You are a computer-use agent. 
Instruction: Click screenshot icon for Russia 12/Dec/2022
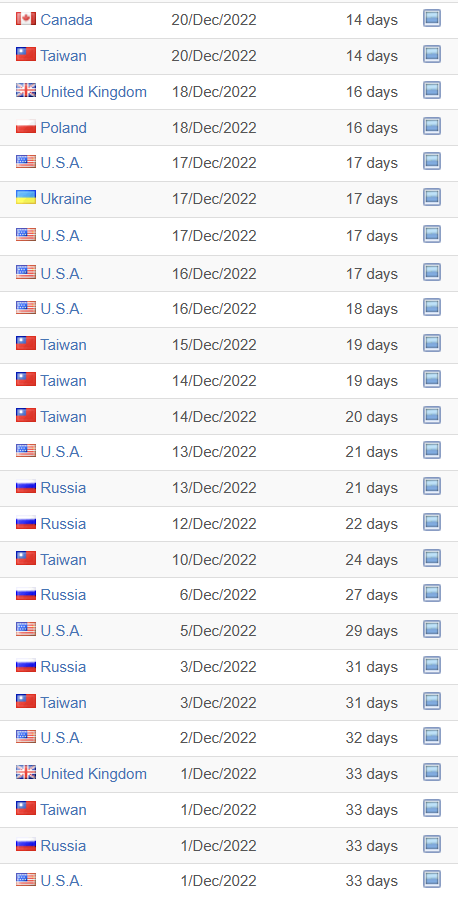432,522
